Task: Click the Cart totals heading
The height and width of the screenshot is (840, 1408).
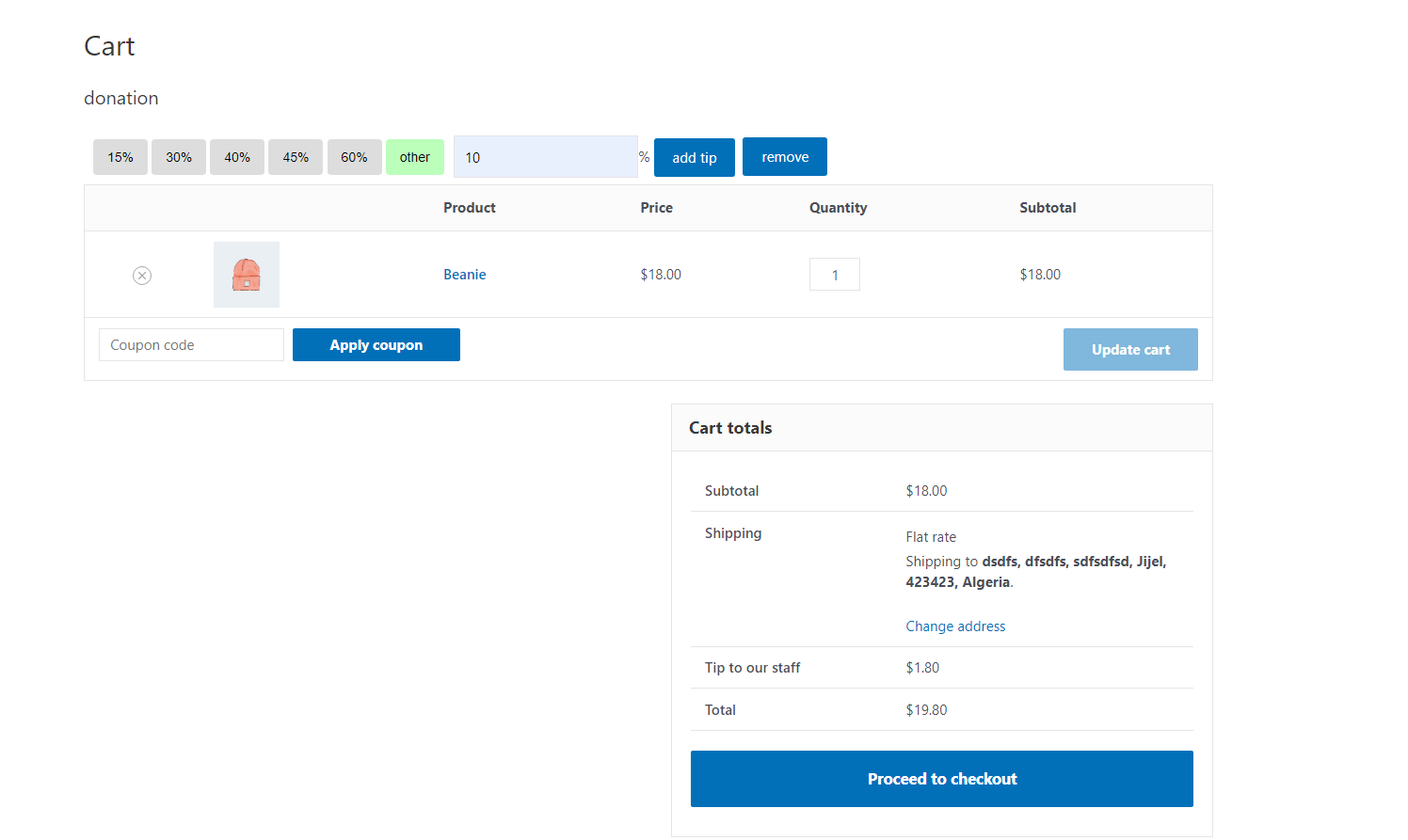Action: (730, 427)
